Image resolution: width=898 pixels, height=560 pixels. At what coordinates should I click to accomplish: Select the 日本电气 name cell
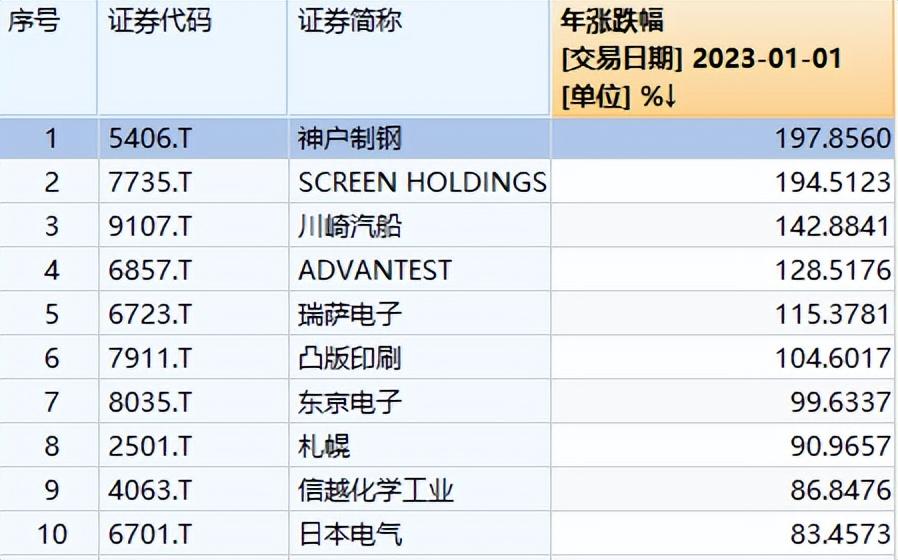(x=350, y=534)
